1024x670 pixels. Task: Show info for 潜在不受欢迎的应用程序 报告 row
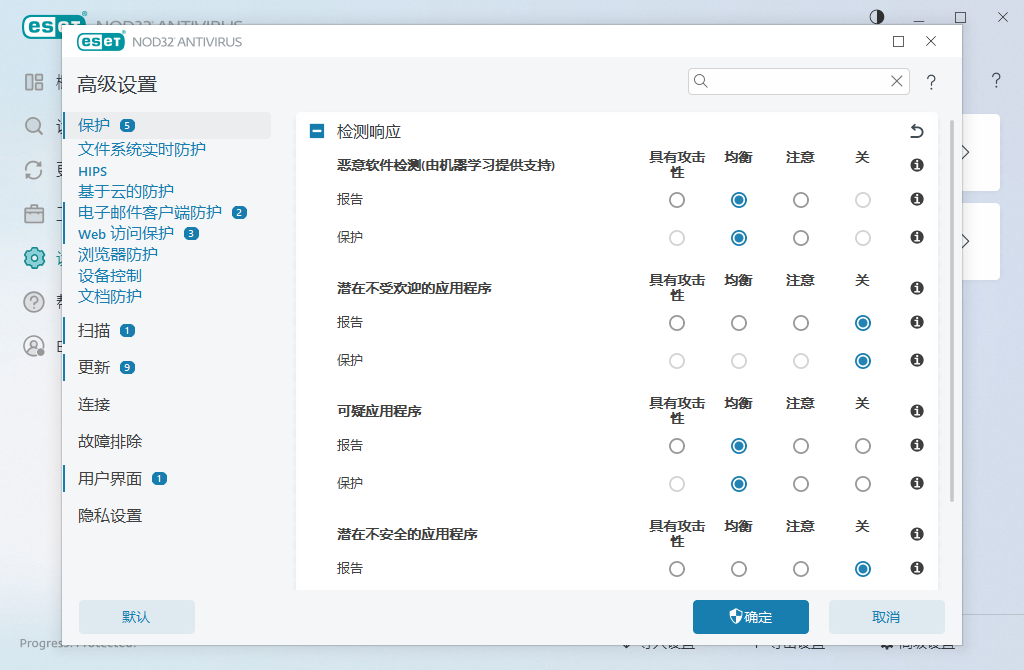917,322
